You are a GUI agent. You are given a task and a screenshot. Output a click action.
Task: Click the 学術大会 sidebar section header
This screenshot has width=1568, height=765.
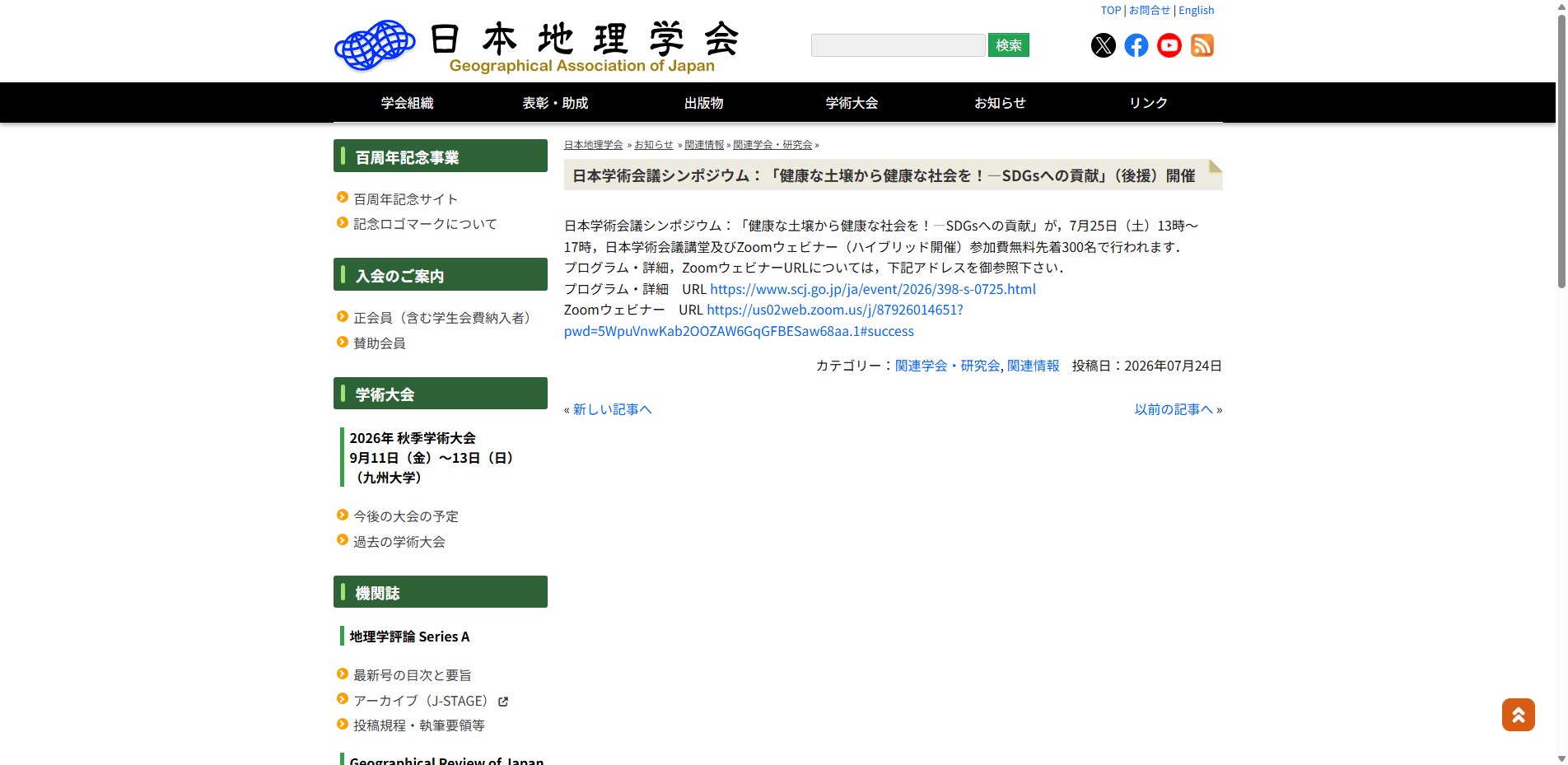[440, 394]
